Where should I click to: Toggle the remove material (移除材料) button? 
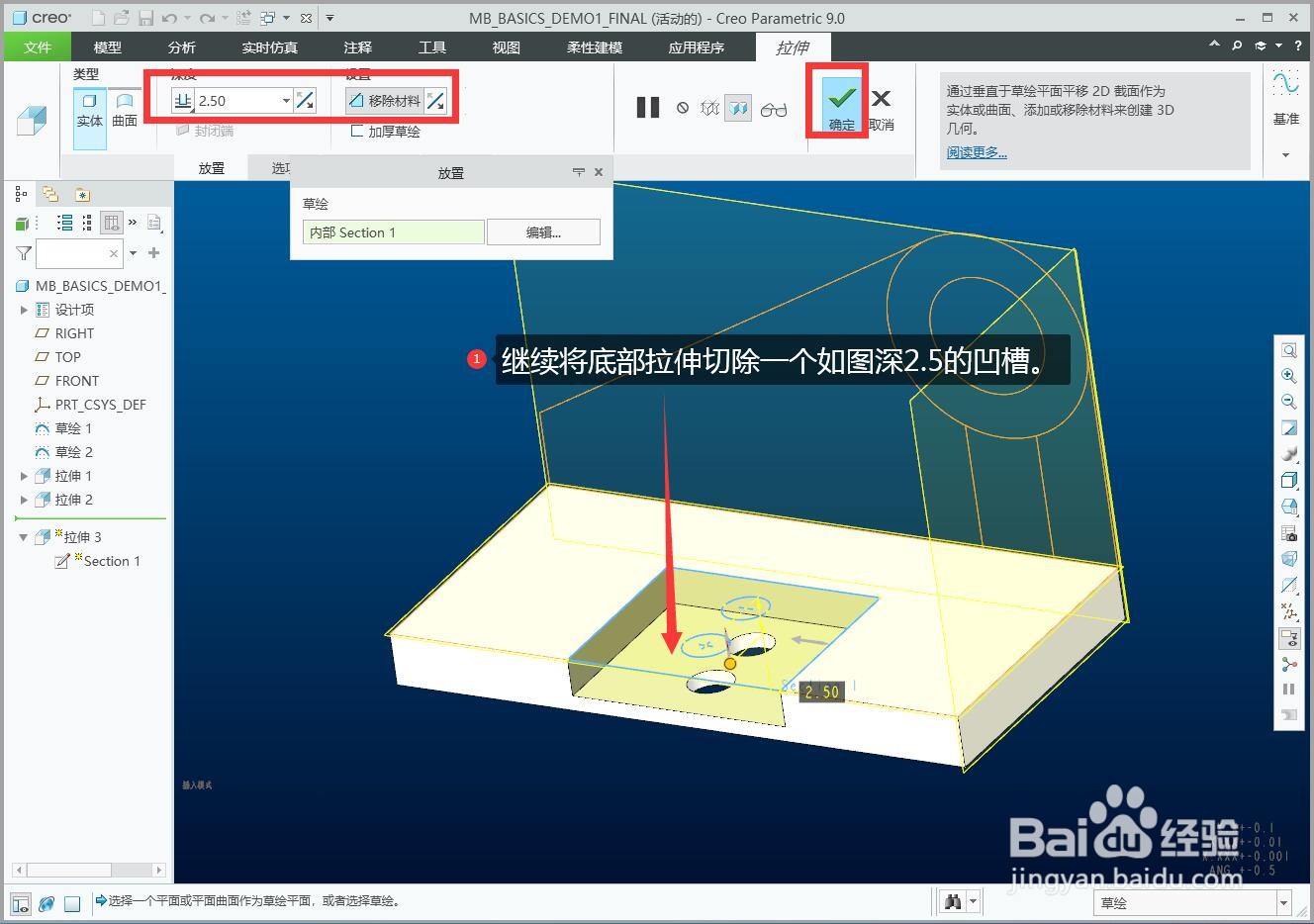(x=385, y=100)
